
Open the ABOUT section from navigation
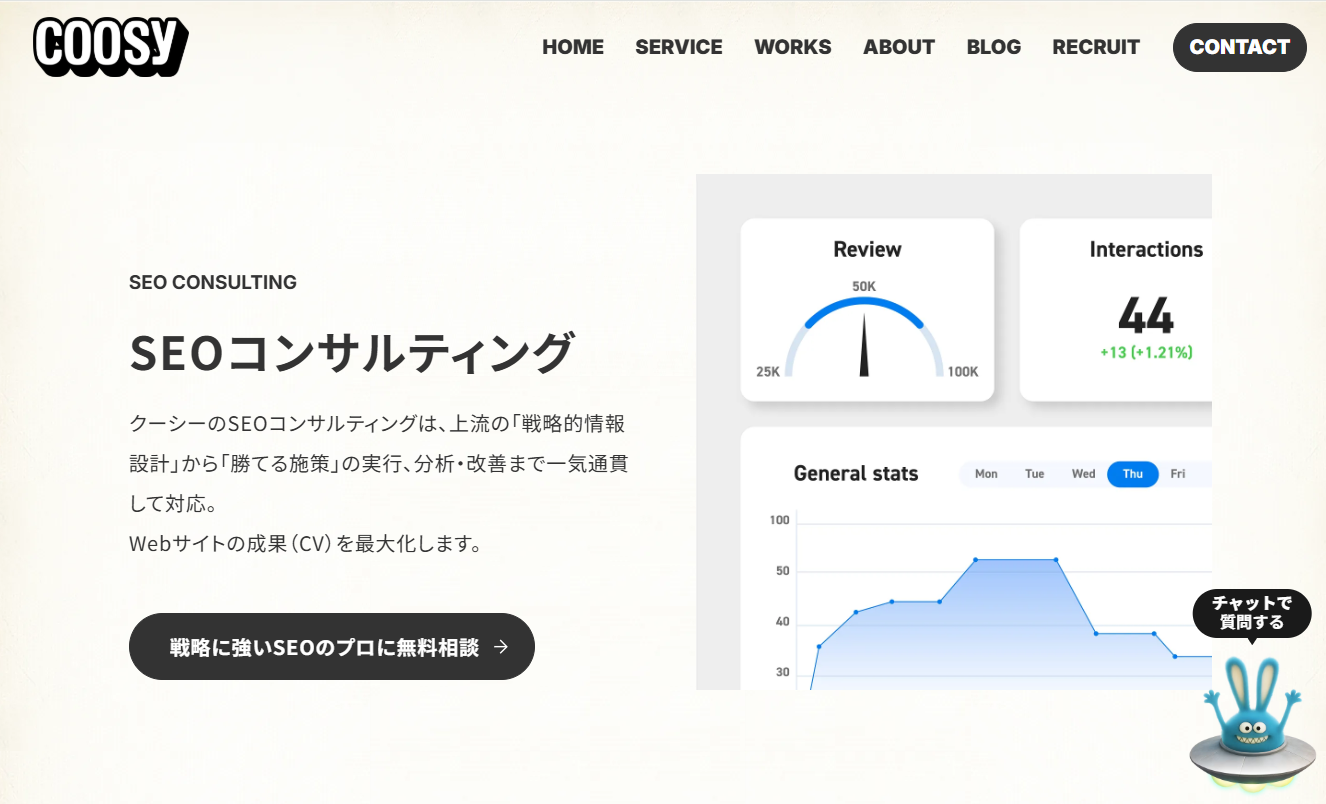point(898,46)
